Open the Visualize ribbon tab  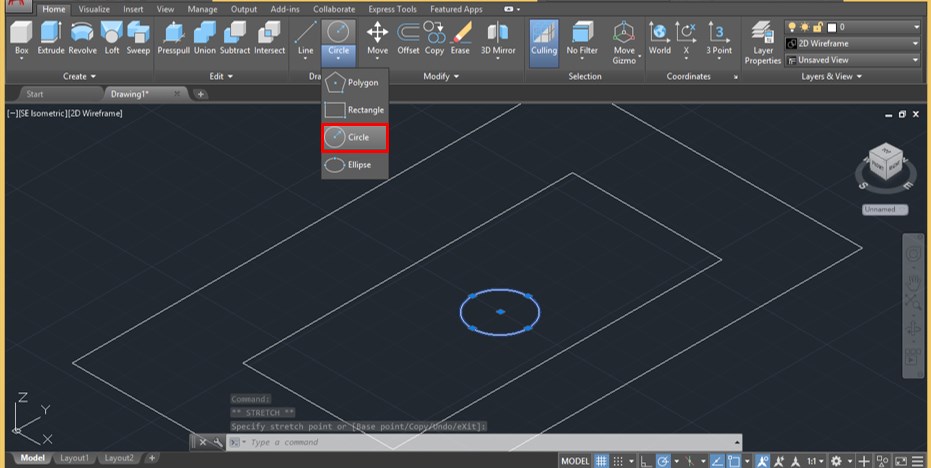(94, 9)
